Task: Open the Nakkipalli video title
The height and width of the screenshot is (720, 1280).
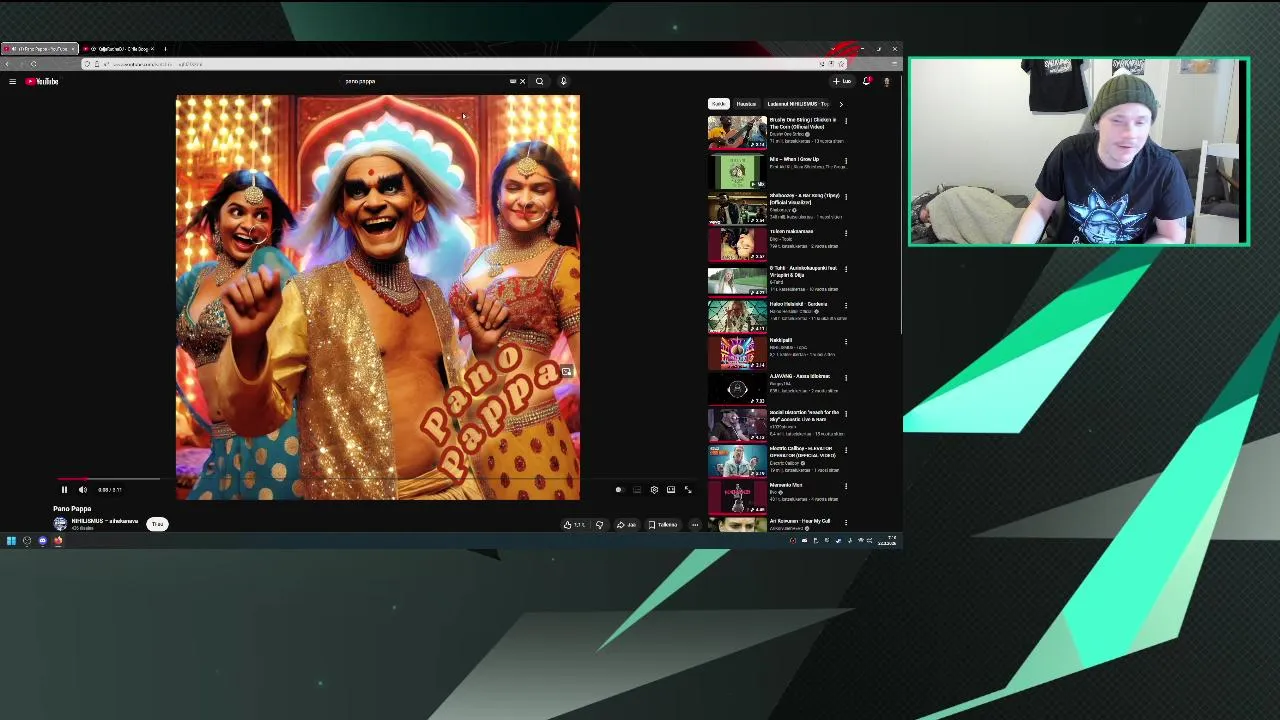Action: (781, 340)
